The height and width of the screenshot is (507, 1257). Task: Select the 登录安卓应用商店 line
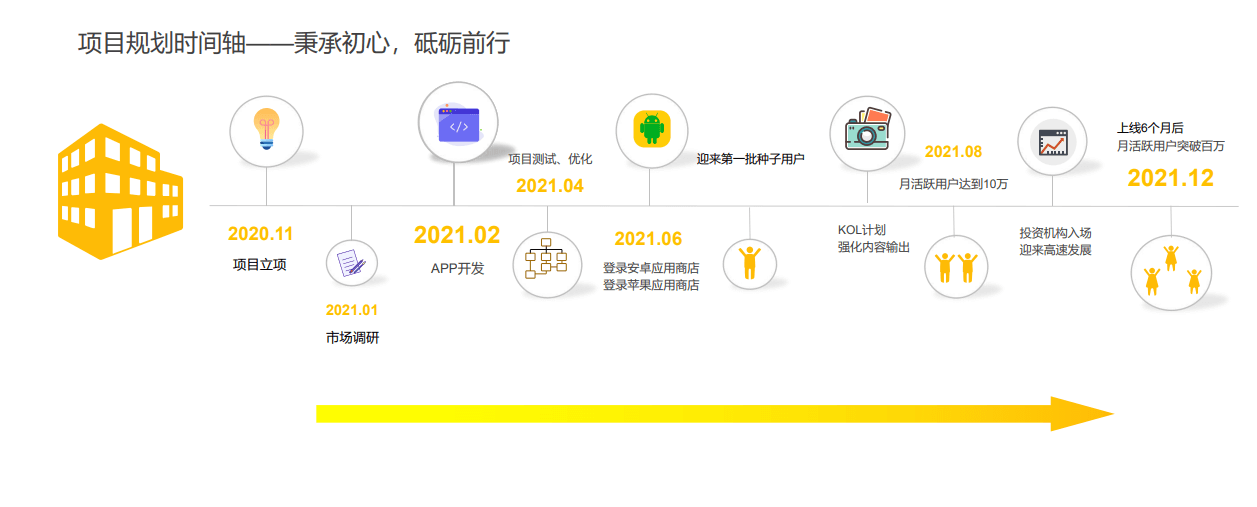[x=651, y=268]
